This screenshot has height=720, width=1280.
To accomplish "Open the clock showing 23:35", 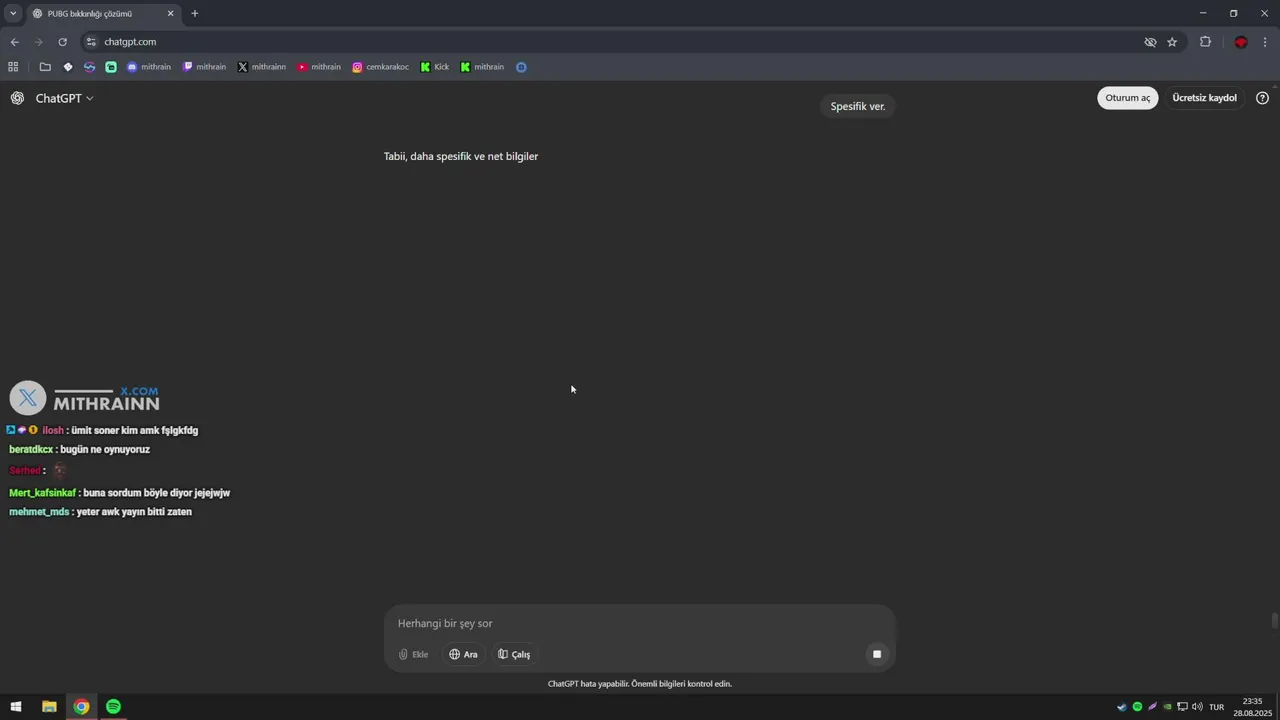I will 1252,707.
